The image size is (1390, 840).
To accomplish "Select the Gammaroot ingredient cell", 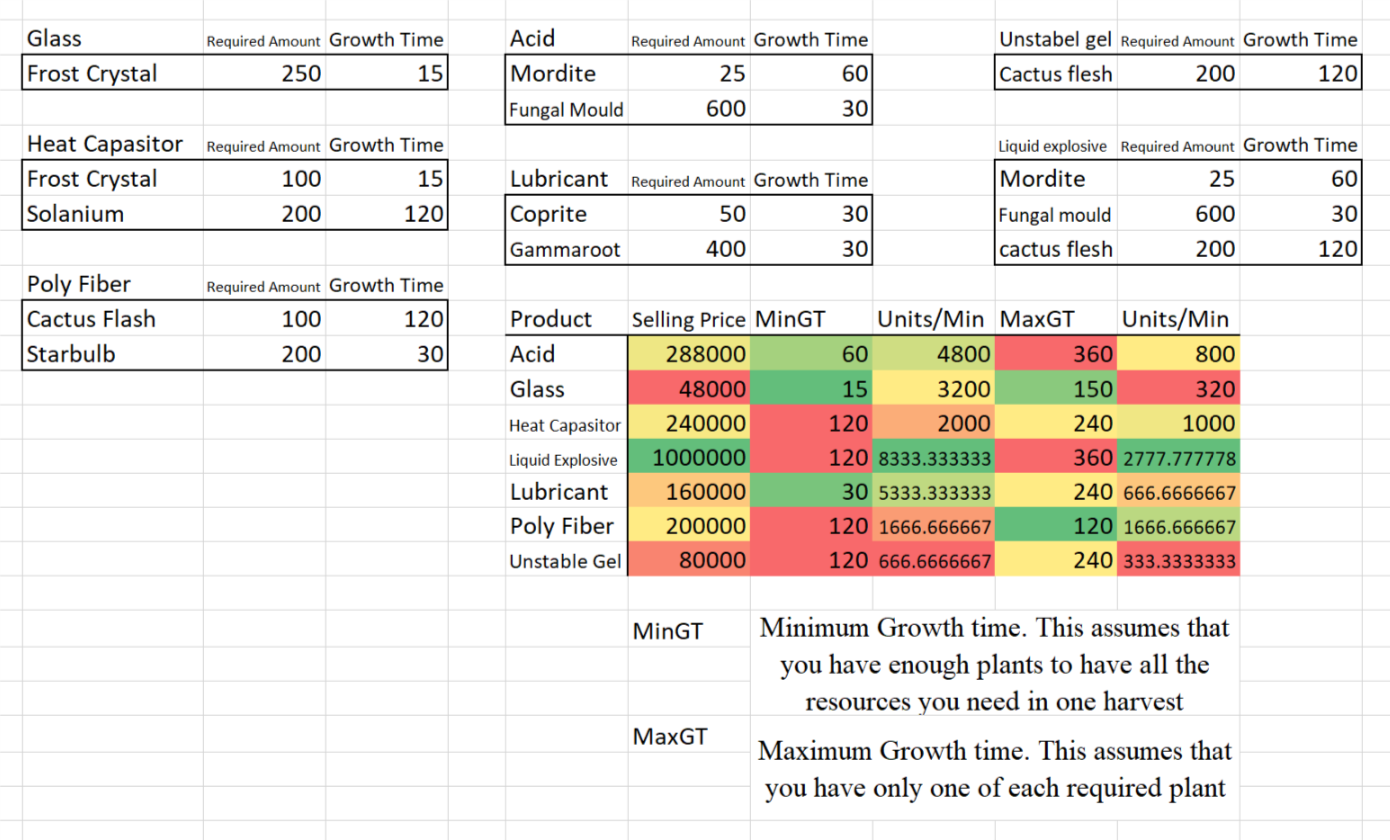I will 566,249.
